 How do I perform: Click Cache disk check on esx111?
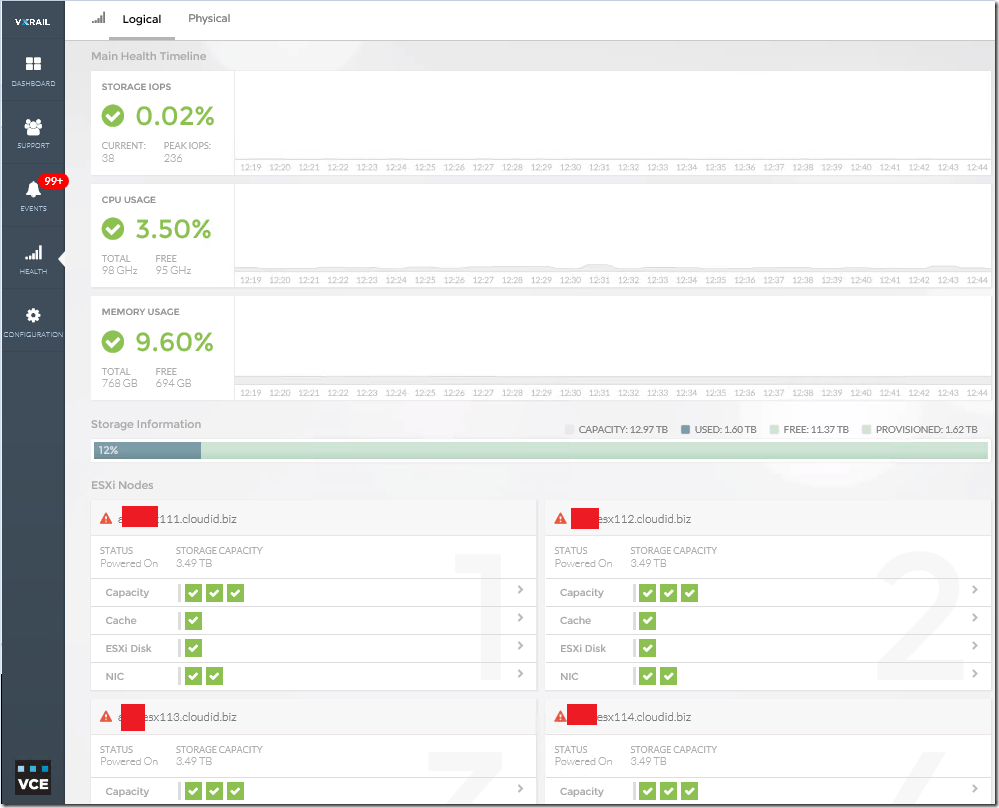tap(194, 621)
